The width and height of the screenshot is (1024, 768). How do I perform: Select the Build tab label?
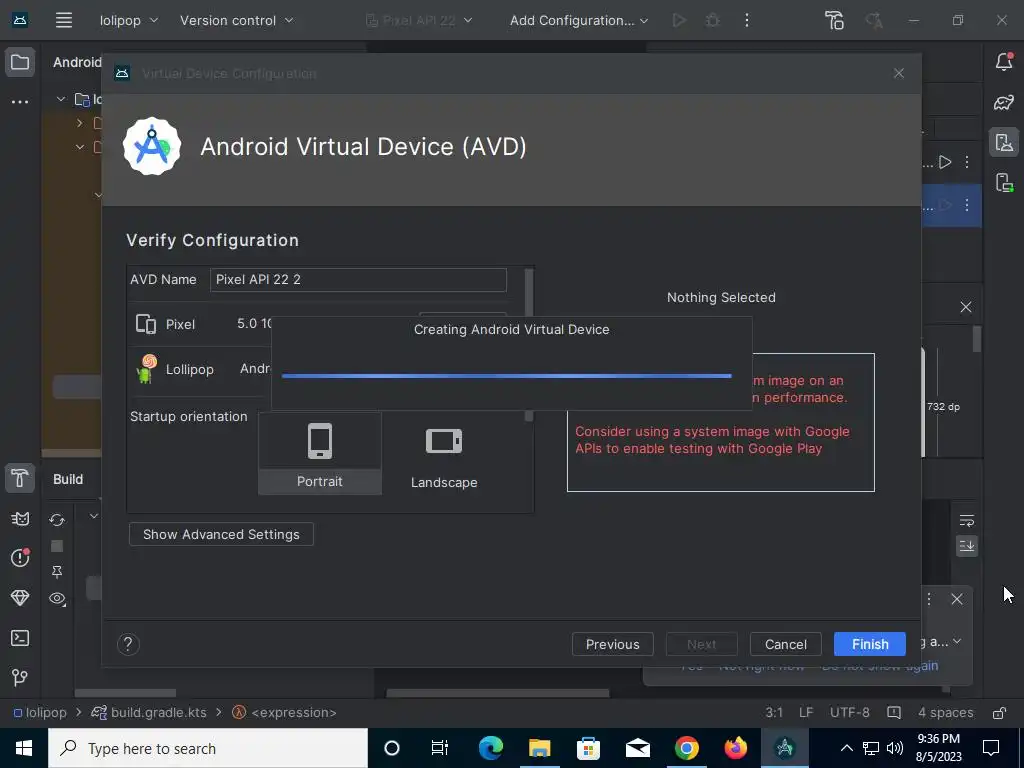[x=68, y=479]
